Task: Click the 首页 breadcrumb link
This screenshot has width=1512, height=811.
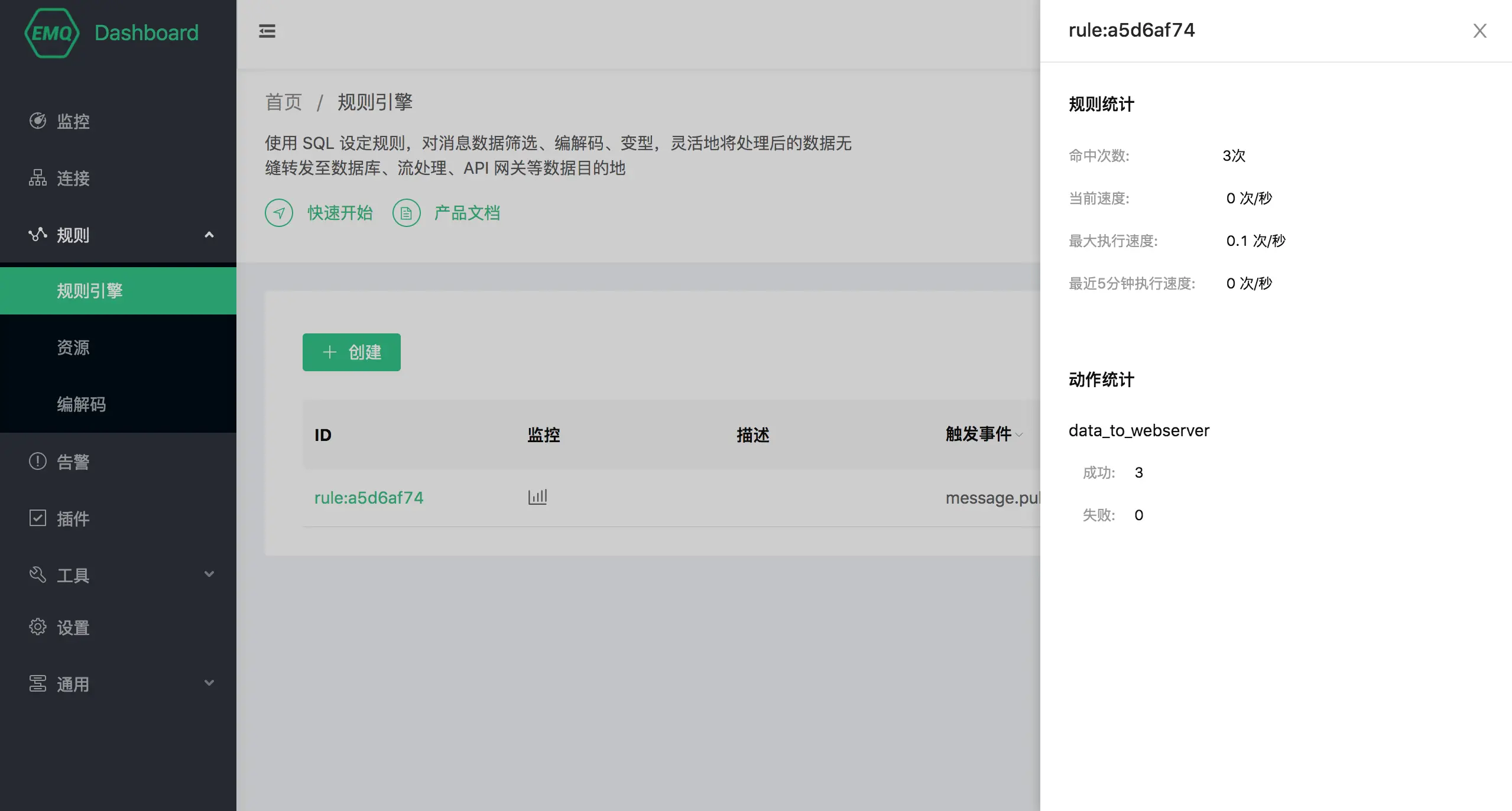Action: coord(284,102)
